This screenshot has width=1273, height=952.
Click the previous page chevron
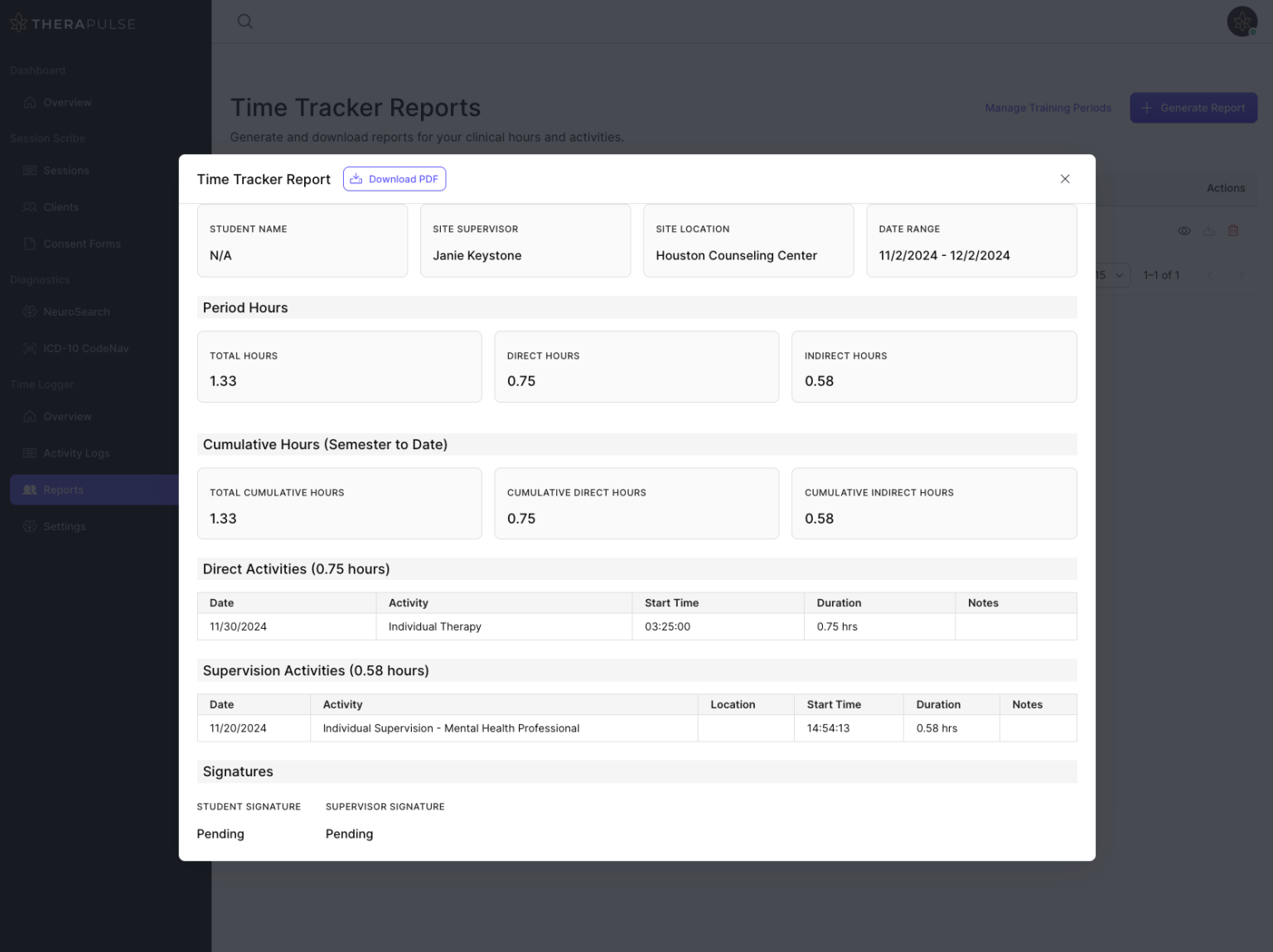1211,274
